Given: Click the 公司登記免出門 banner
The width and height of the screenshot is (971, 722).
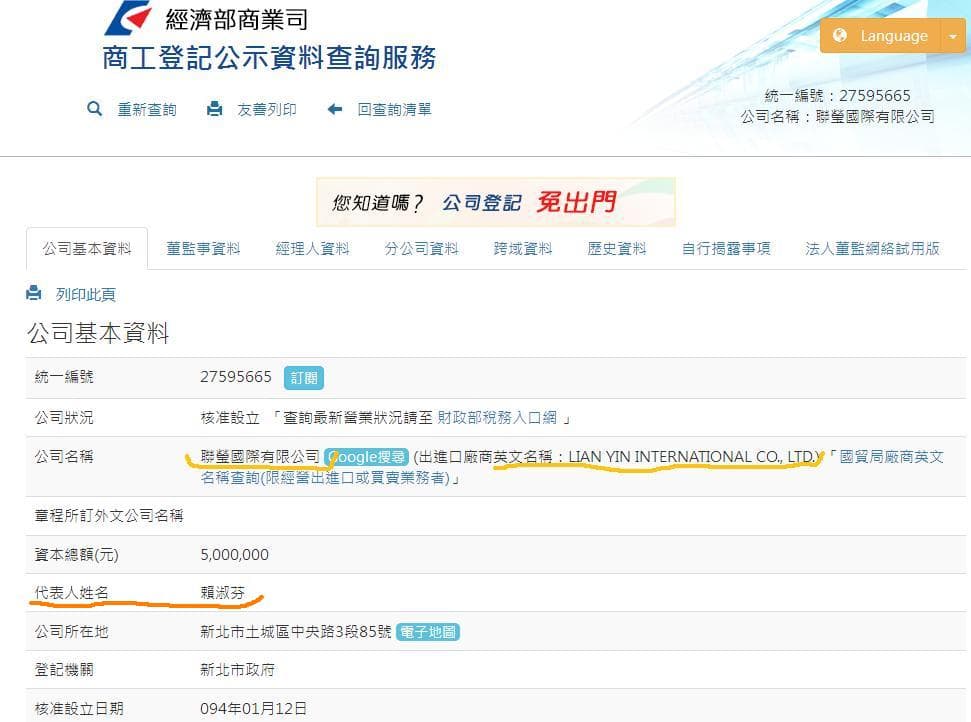Looking at the screenshot, I should click(x=495, y=202).
